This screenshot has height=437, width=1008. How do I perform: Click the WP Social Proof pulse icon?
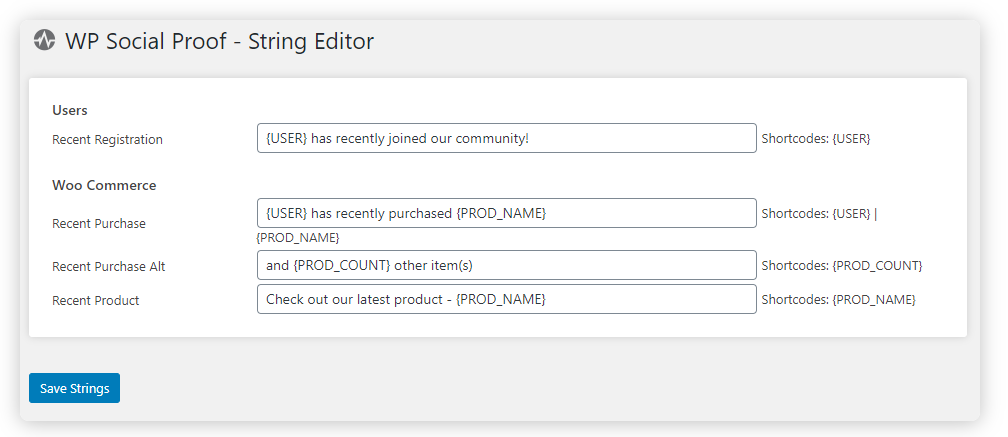click(x=44, y=40)
